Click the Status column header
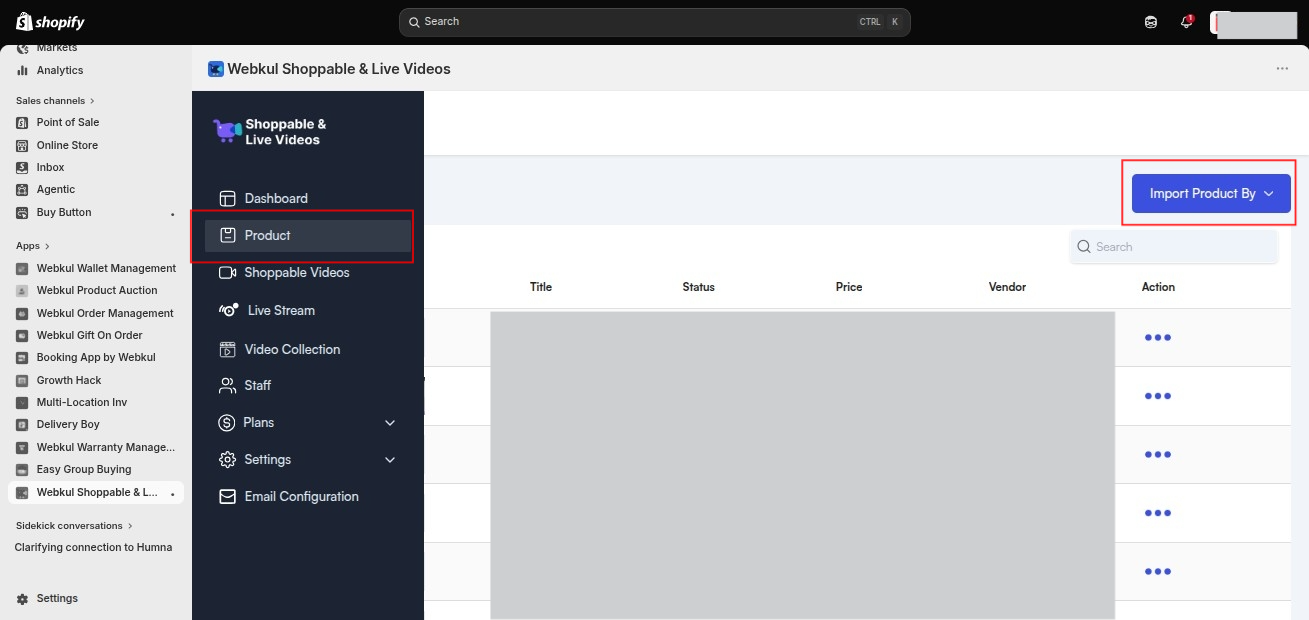The image size is (1309, 620). (698, 287)
